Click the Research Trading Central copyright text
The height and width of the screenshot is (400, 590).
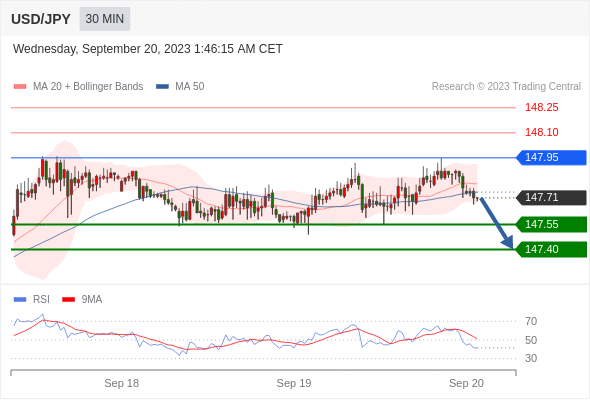coord(506,87)
